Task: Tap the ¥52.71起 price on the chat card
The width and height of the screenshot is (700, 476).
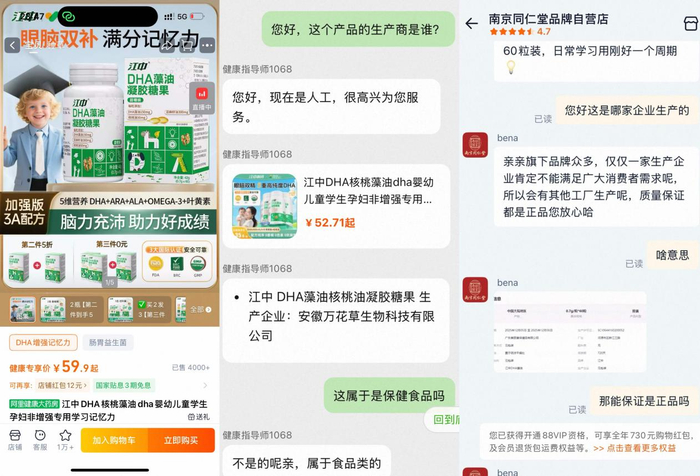Action: [x=330, y=222]
